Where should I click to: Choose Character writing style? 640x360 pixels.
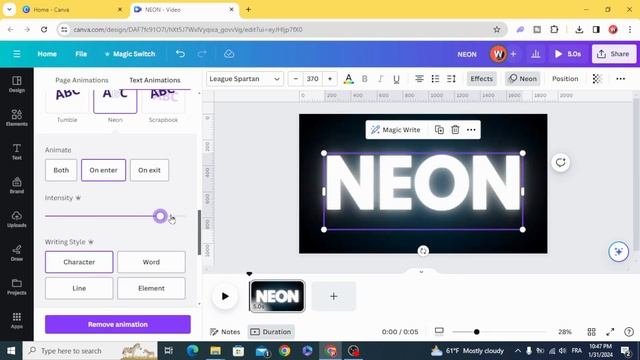click(79, 262)
